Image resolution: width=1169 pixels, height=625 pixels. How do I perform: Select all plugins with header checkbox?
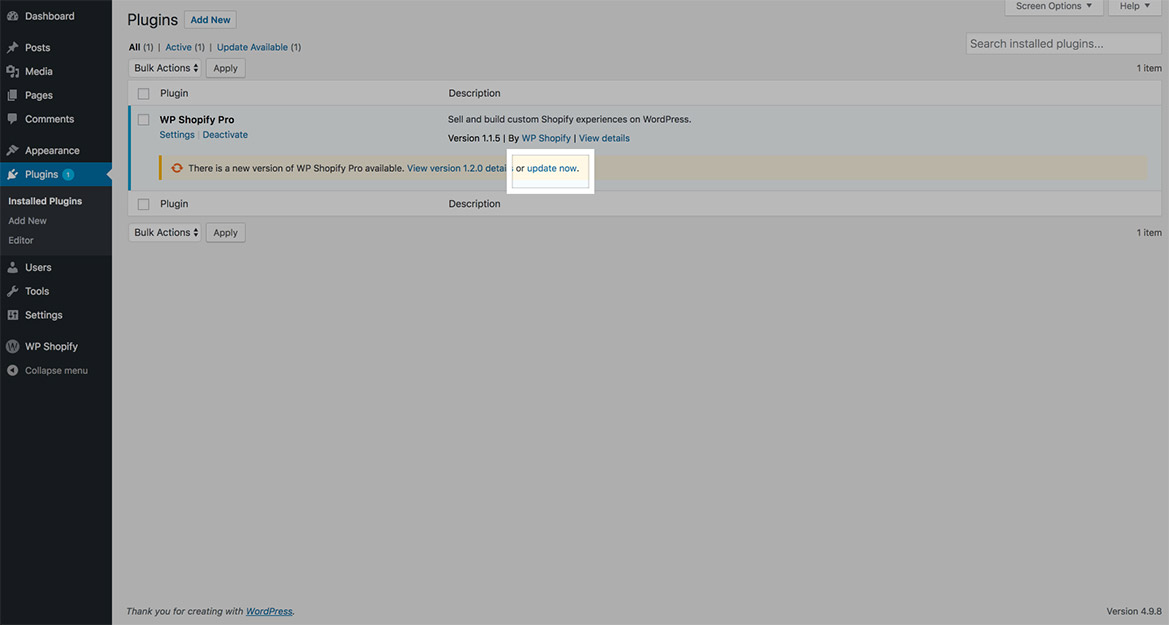(x=144, y=94)
